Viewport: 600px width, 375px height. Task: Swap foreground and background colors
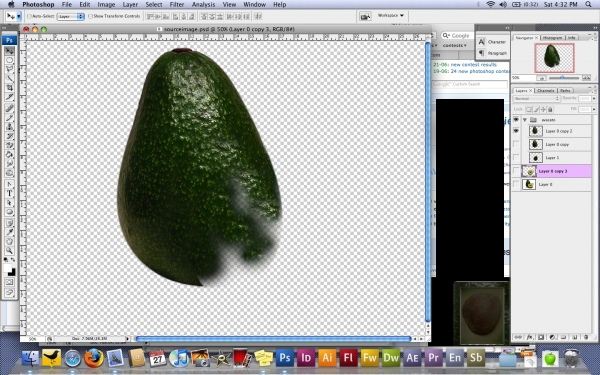(13, 260)
